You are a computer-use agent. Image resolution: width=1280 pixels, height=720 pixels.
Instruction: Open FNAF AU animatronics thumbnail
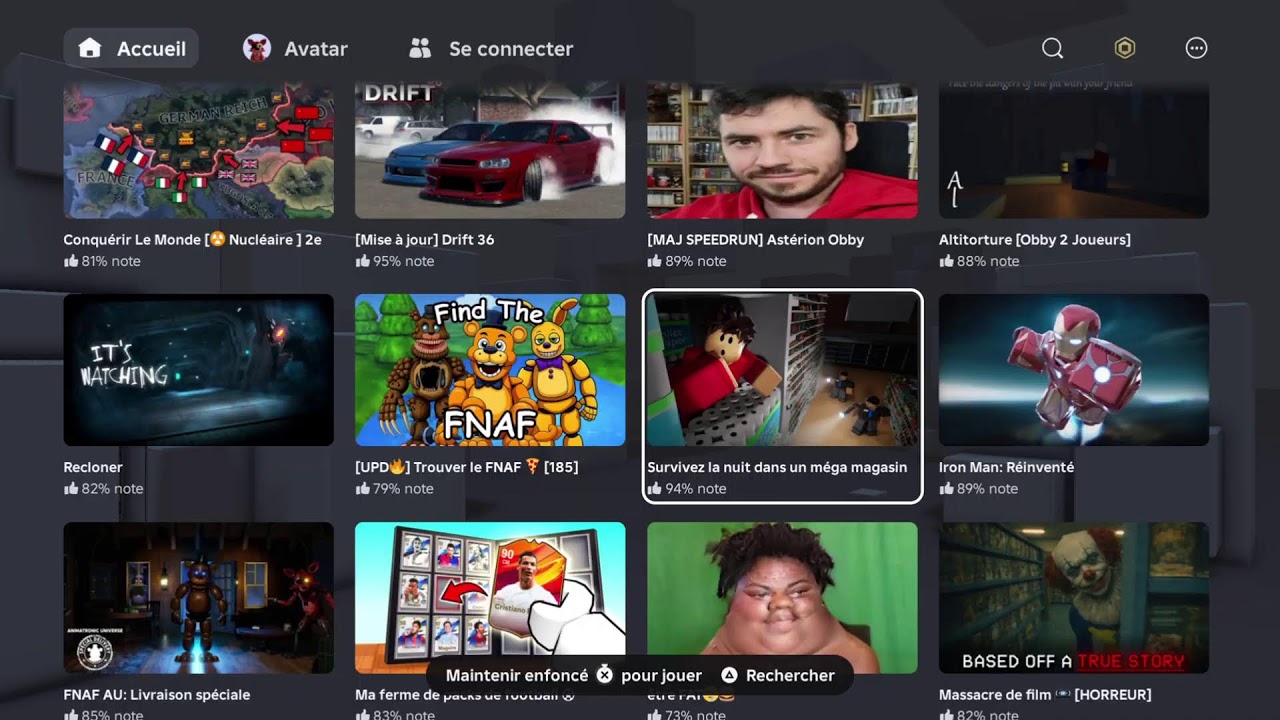[x=199, y=598]
